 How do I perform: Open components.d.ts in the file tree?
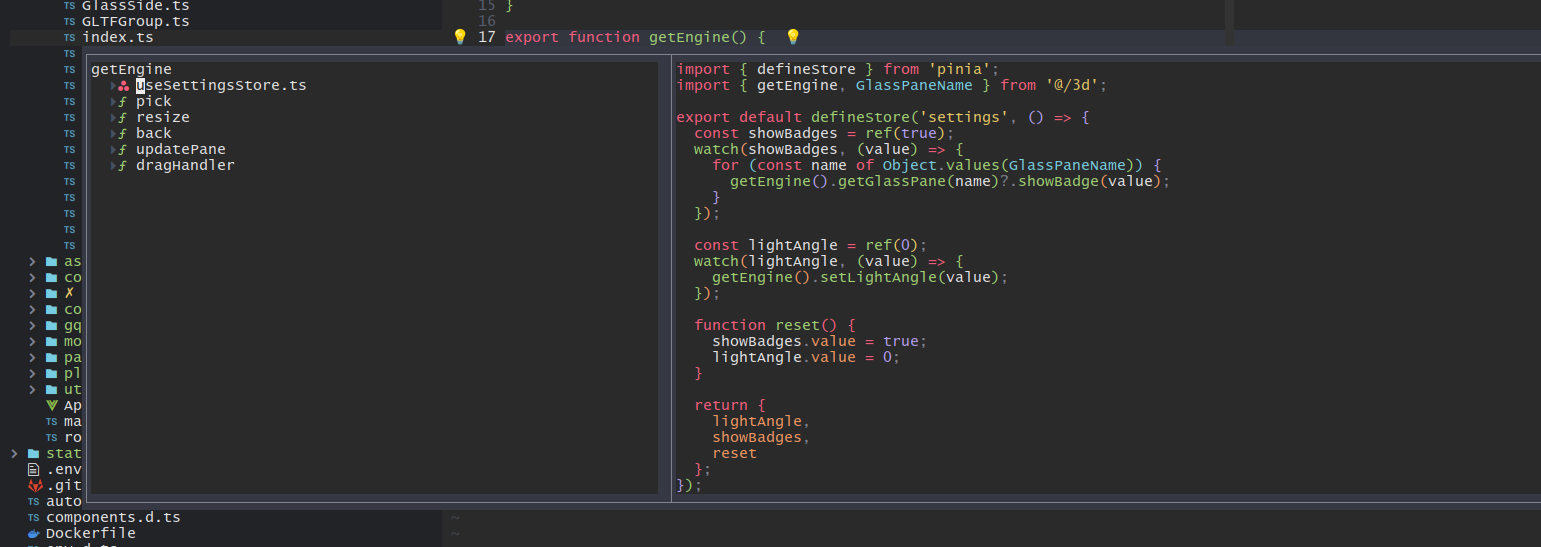113,517
